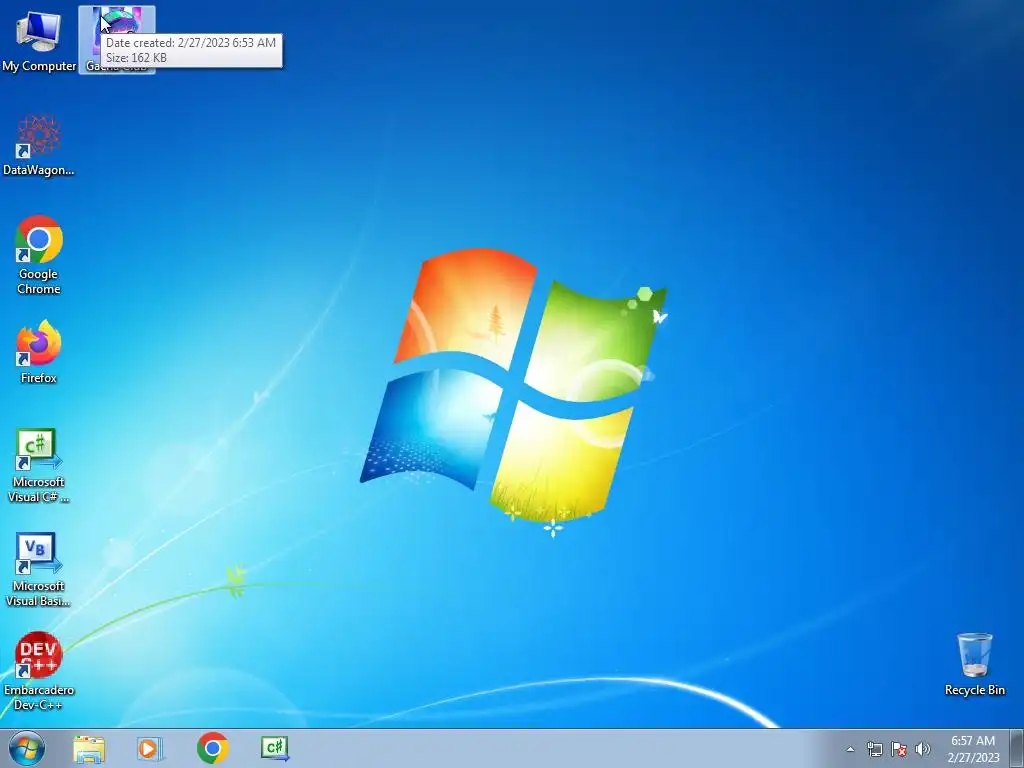Select the Firefox desktop shortcut
1024x768 pixels.
tap(39, 351)
